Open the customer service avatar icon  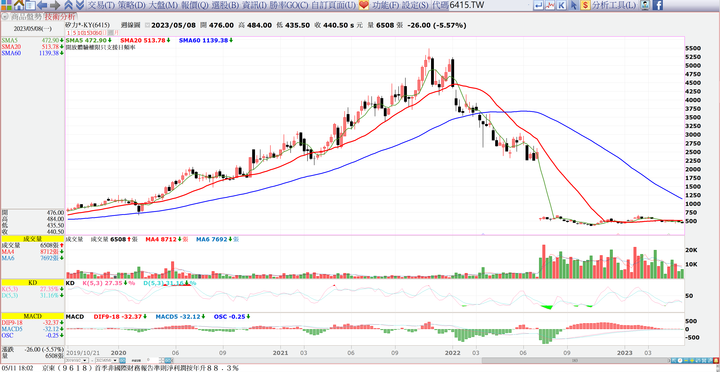(645, 6)
